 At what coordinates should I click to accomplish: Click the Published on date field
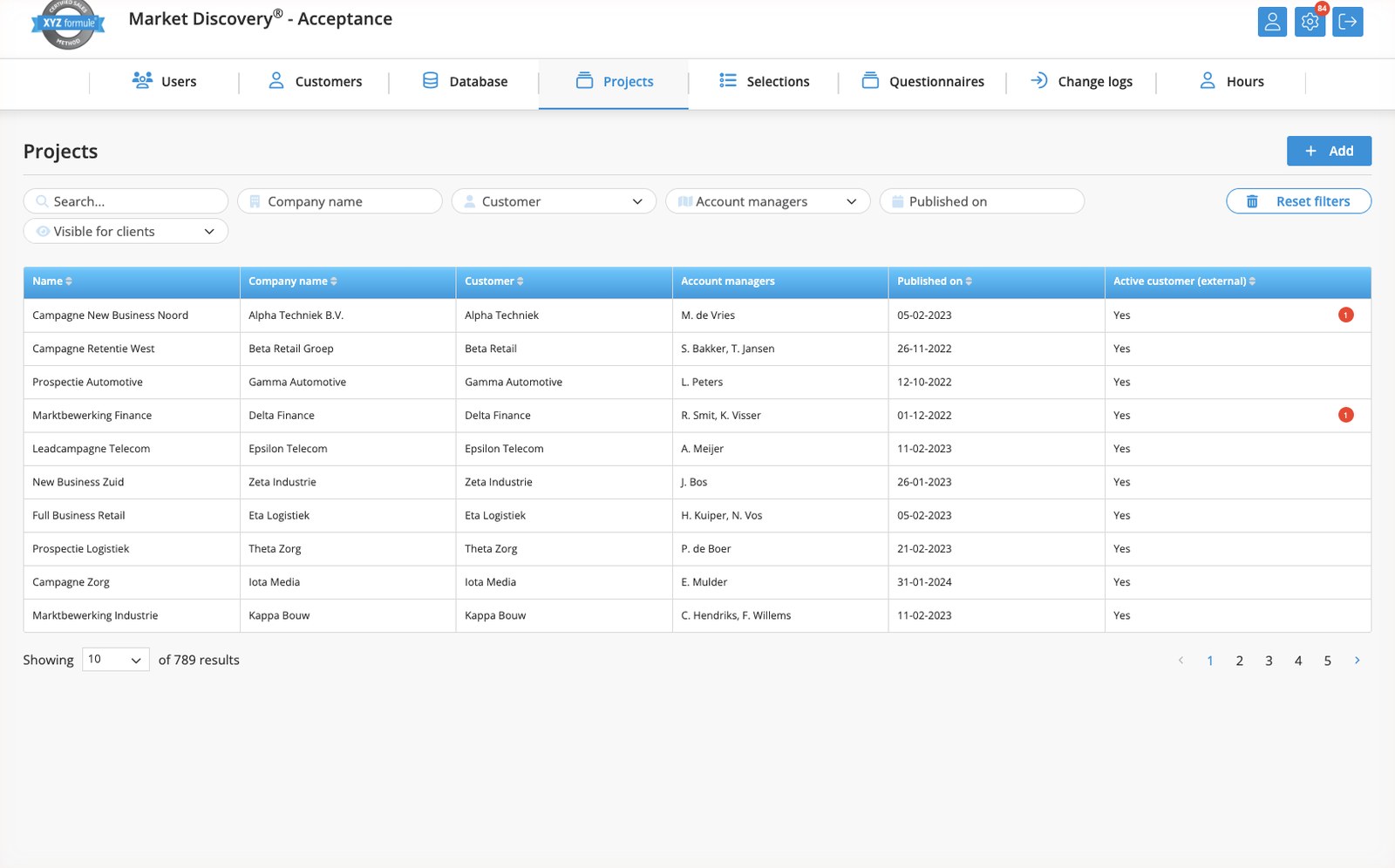[982, 201]
